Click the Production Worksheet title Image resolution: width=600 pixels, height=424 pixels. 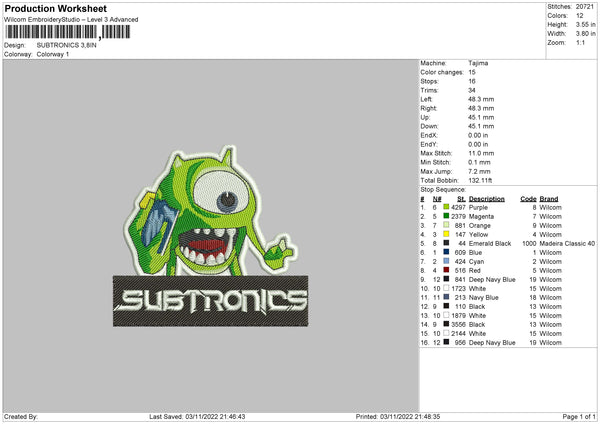(55, 8)
